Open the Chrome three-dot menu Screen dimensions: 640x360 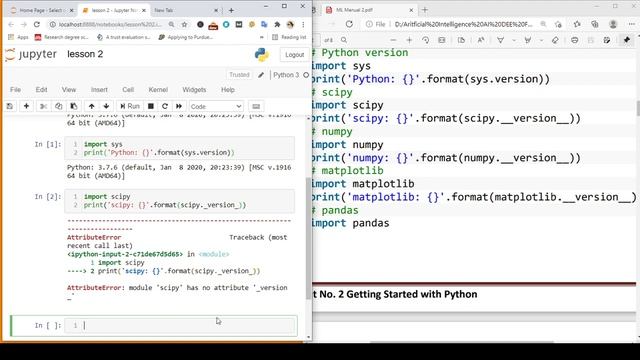(303, 24)
